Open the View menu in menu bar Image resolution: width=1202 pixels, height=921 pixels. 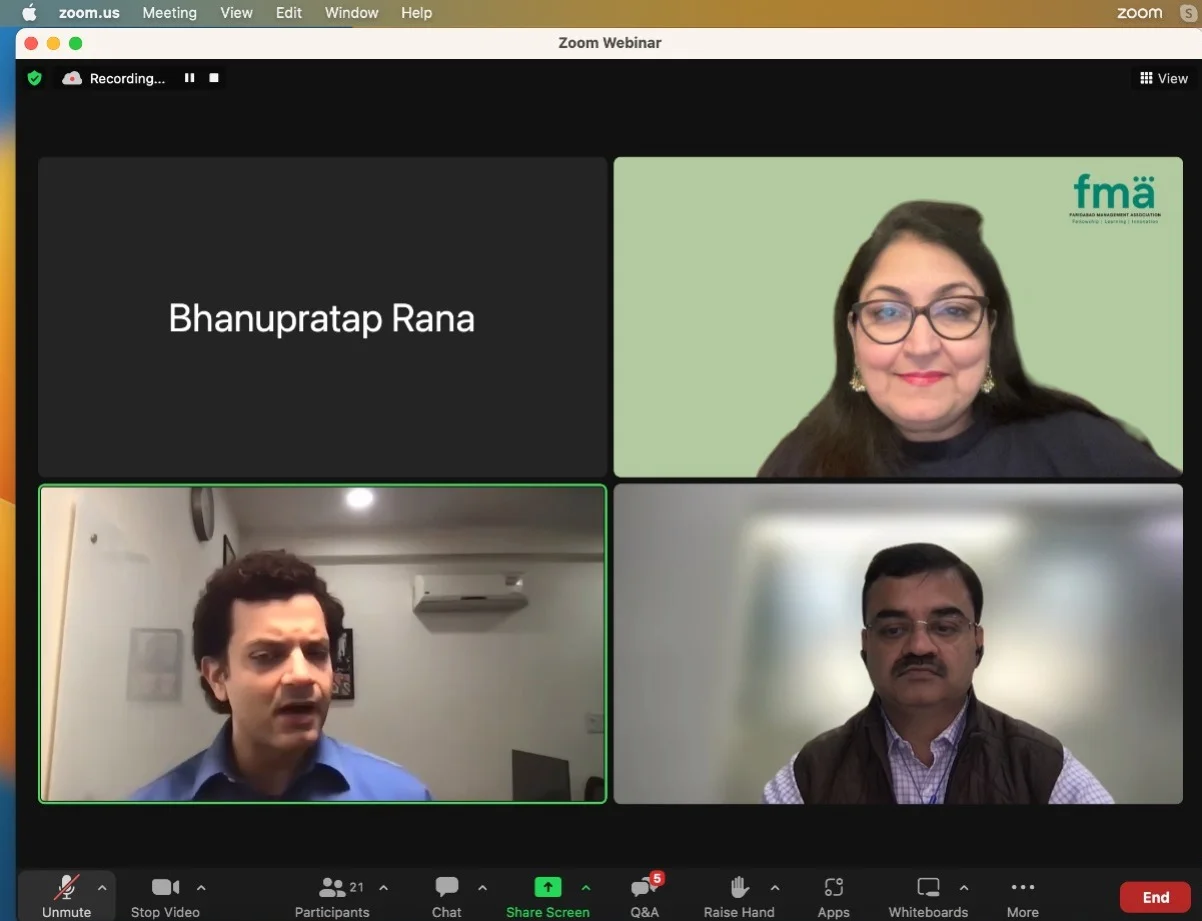(x=237, y=13)
